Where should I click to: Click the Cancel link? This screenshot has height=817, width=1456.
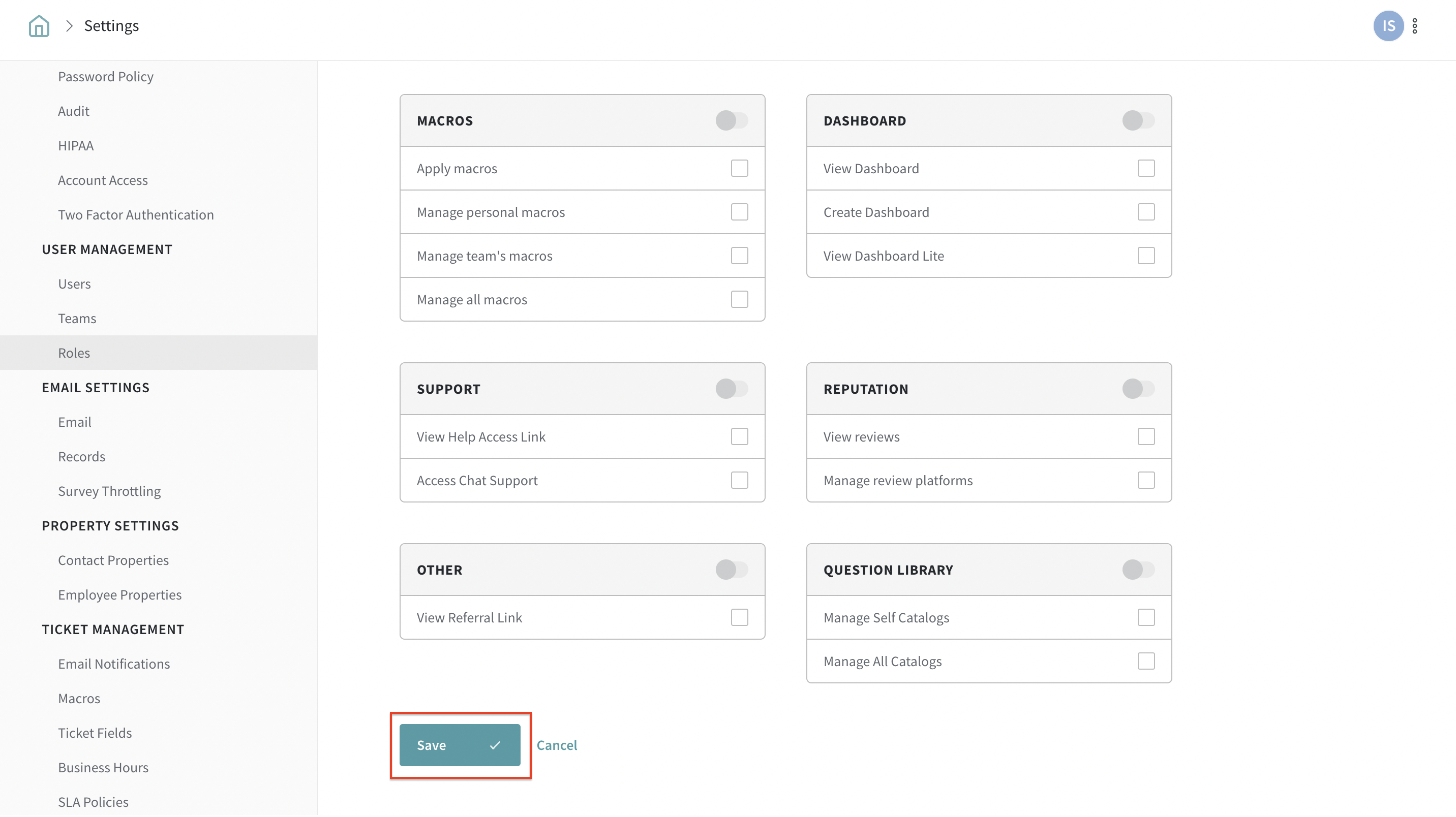pyautogui.click(x=556, y=745)
